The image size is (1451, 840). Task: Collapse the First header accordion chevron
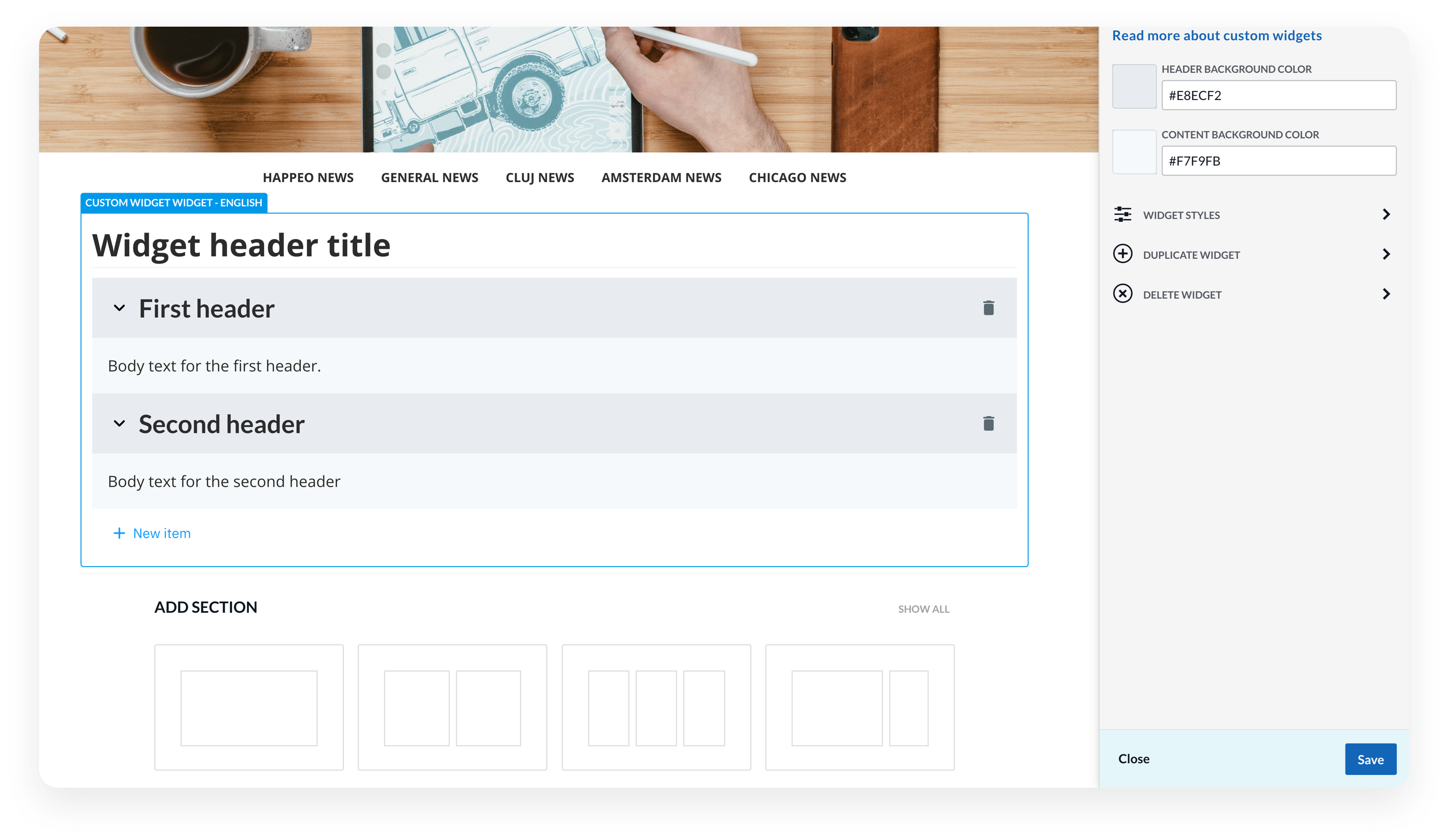coord(119,308)
